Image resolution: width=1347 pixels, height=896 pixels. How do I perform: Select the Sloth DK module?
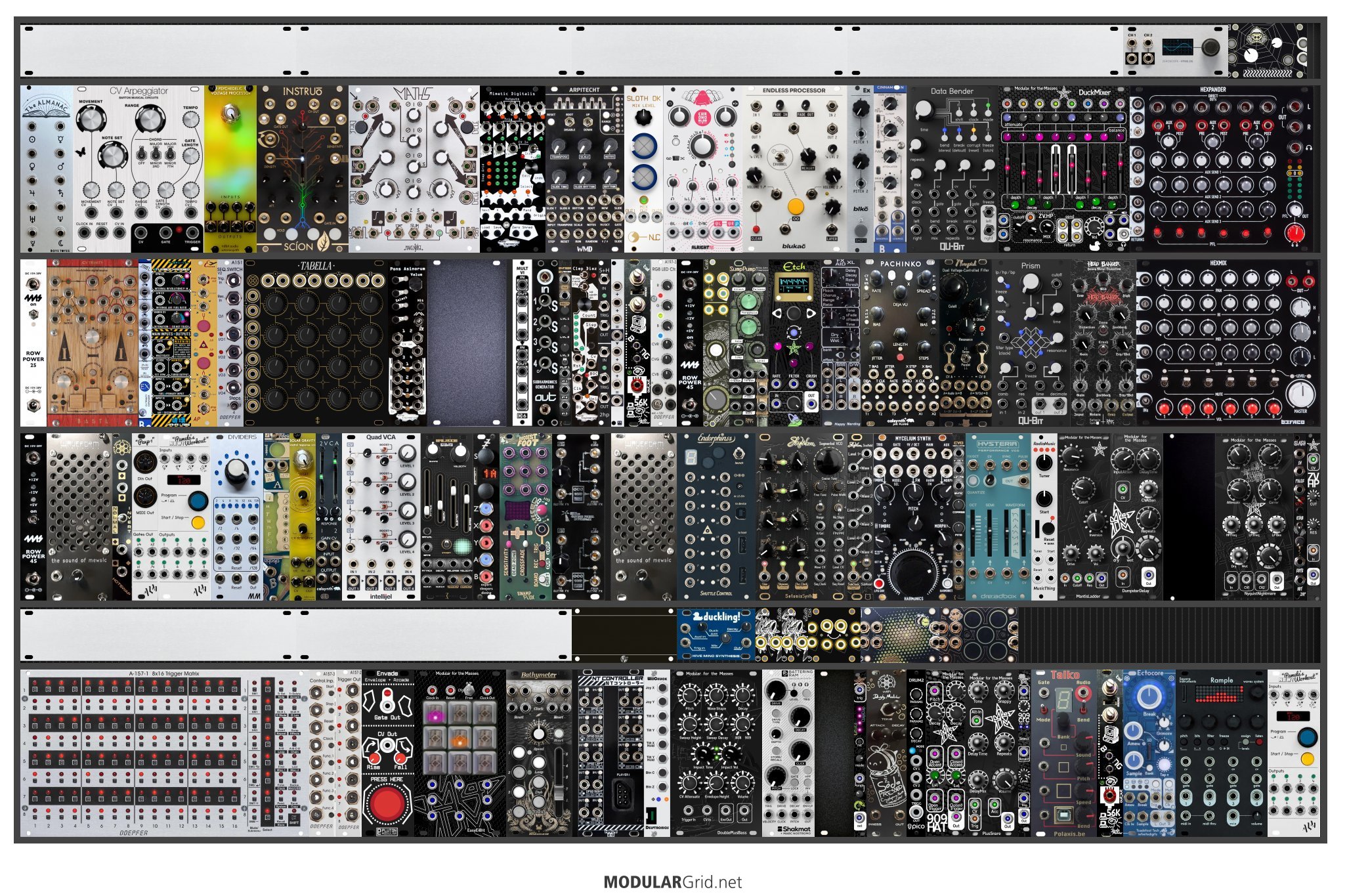click(644, 169)
